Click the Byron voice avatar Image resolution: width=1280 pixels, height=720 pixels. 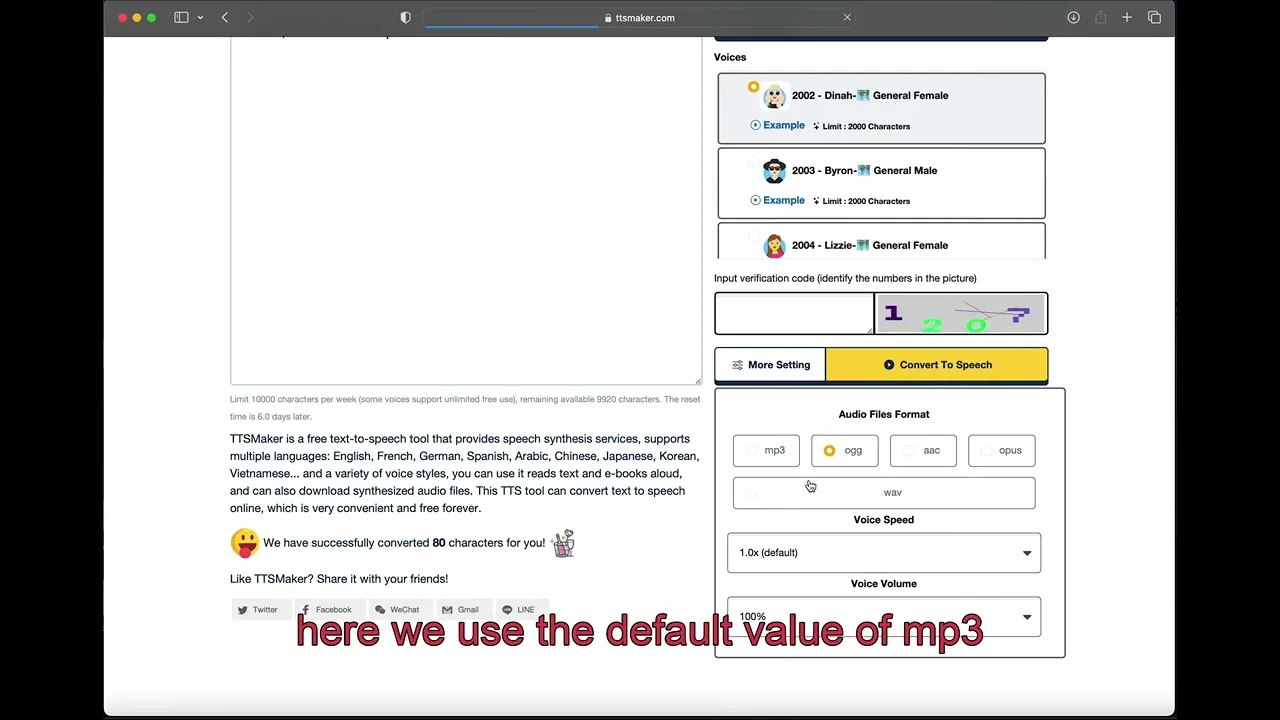[775, 171]
